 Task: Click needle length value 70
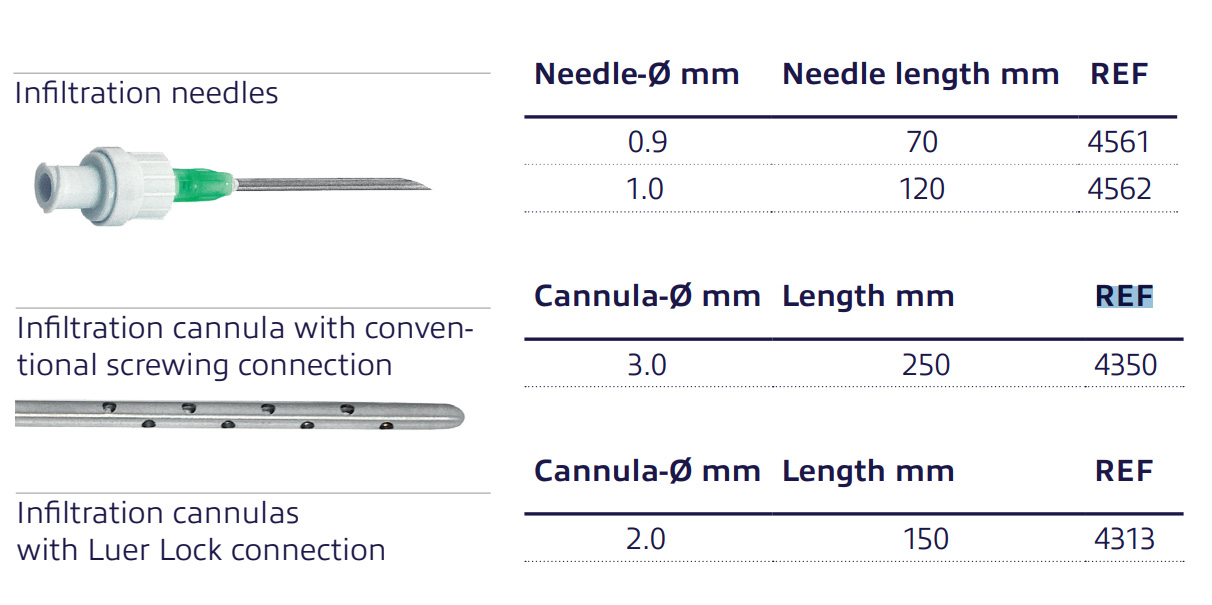point(922,142)
